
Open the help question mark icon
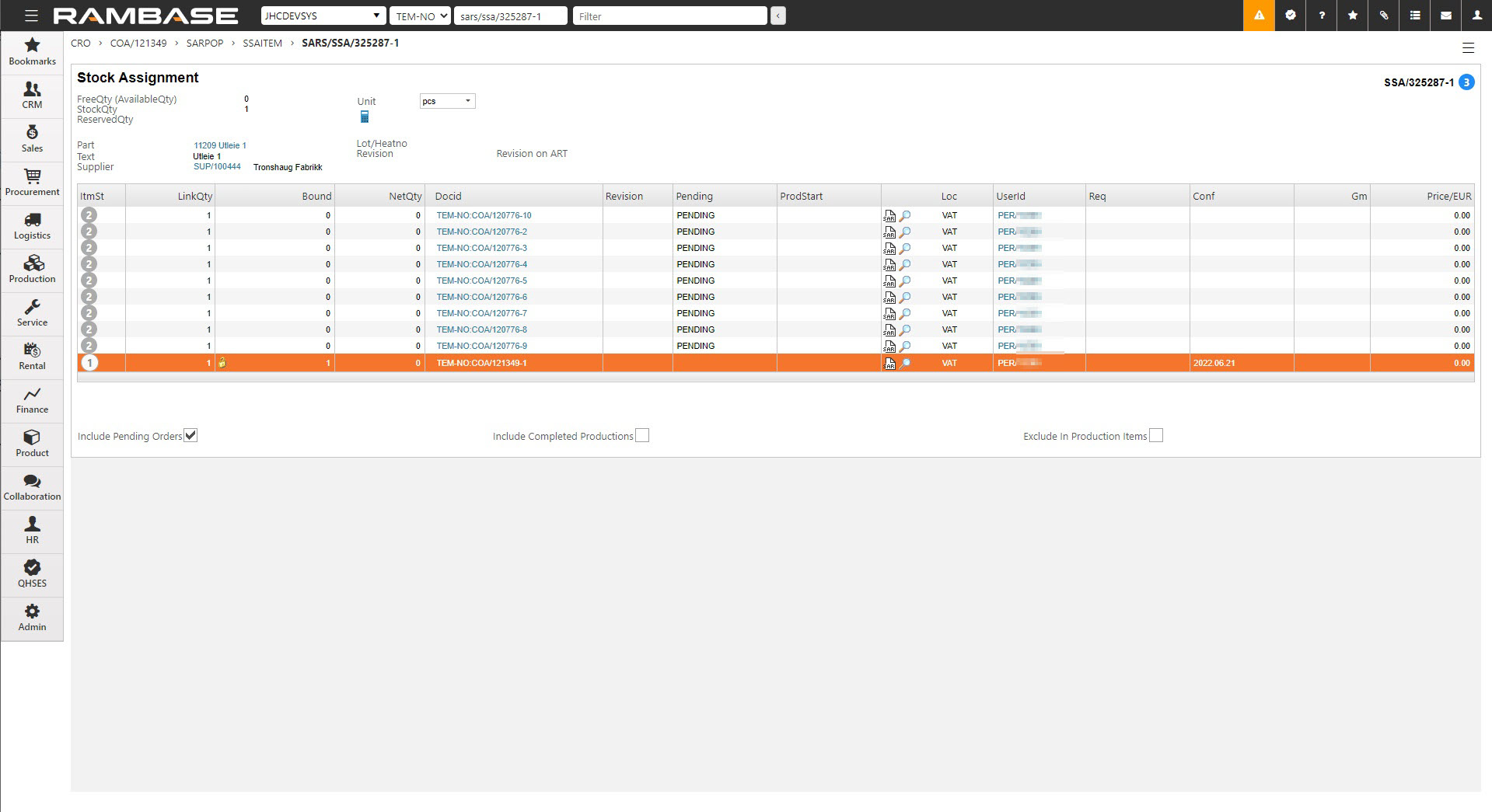click(1321, 16)
